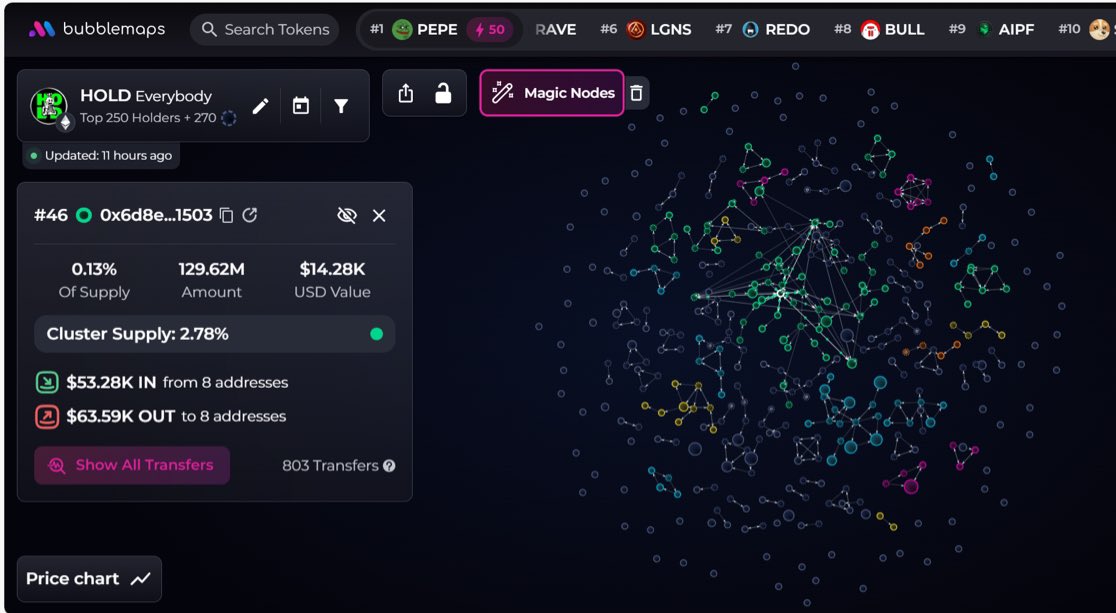Click the green ring icon beside #46

tap(84, 215)
